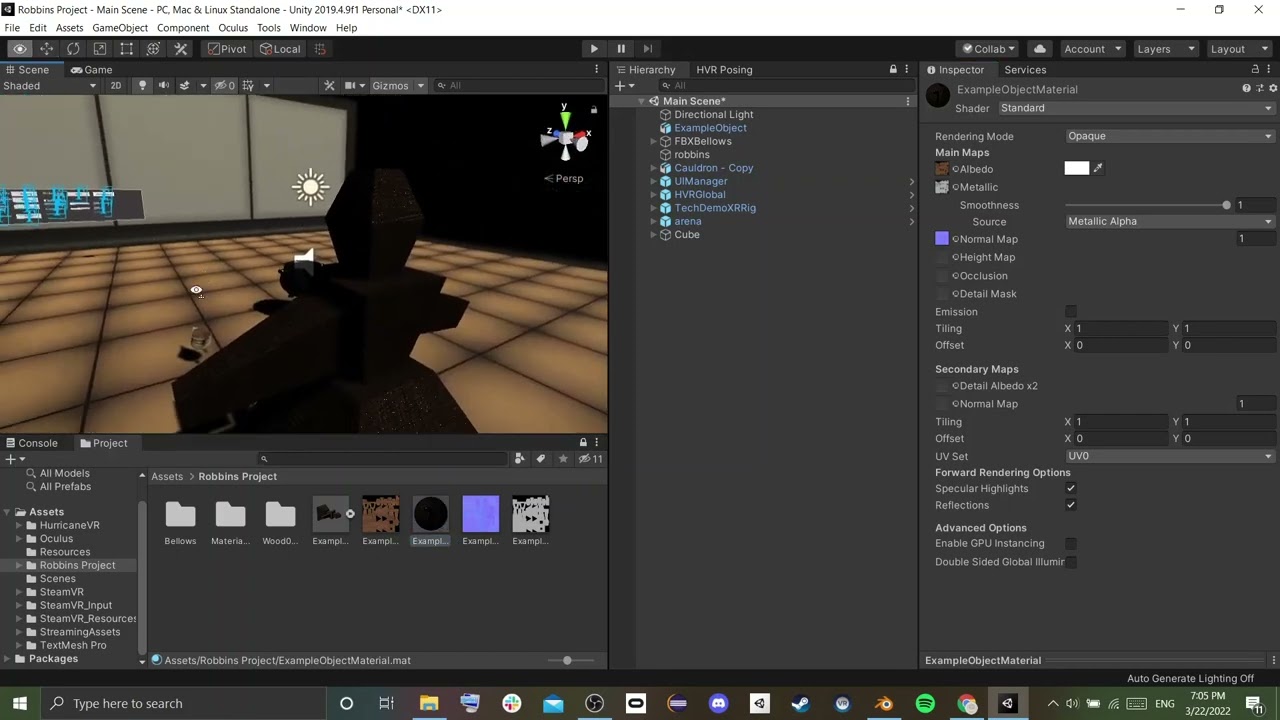Switch to the HVR Posing tab
1280x720 pixels.
point(724,70)
